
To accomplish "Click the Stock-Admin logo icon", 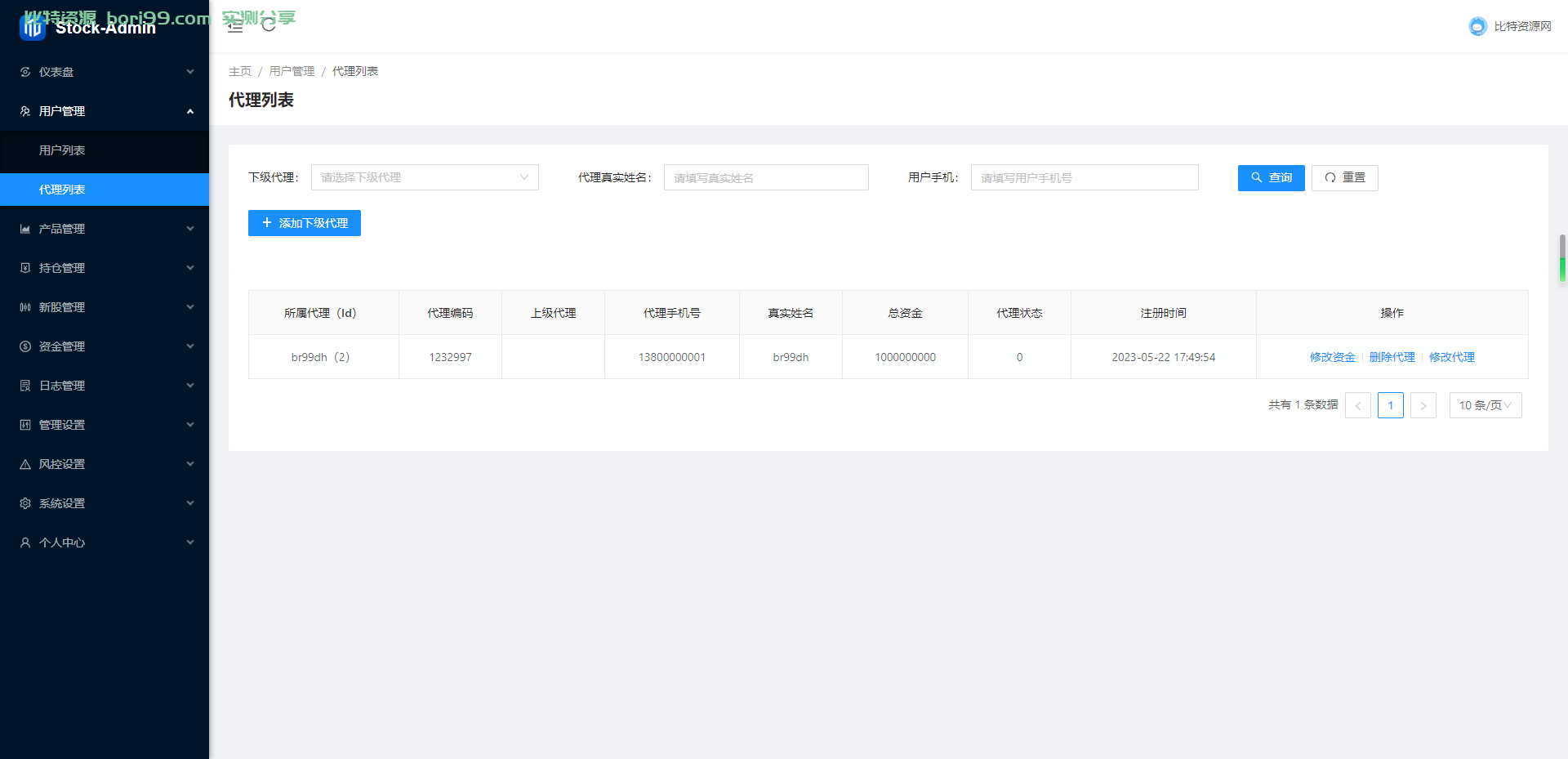I will click(33, 28).
